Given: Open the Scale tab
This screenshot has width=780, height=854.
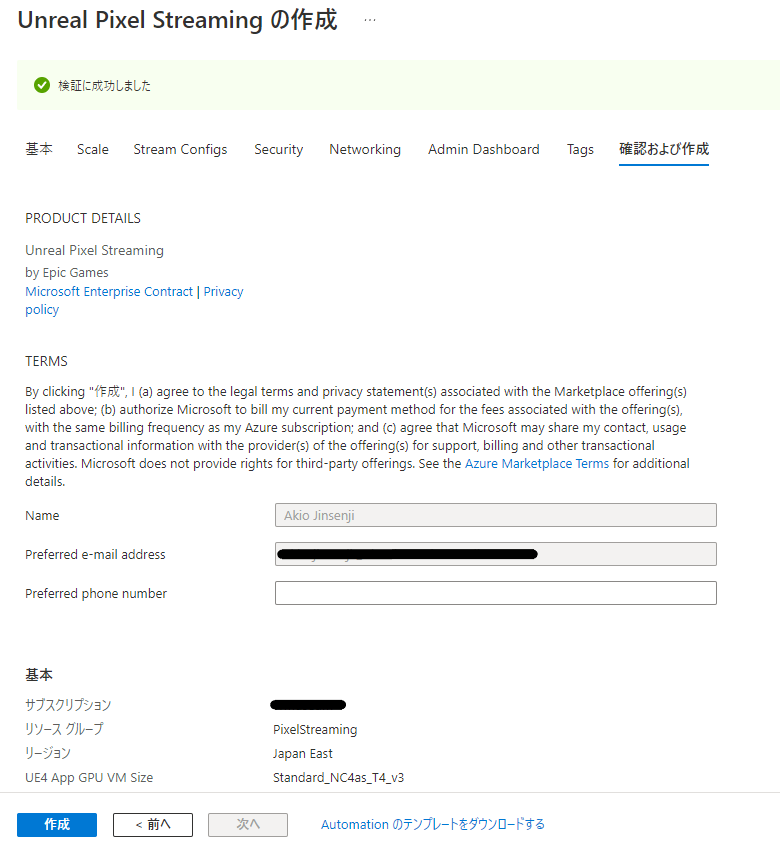Looking at the screenshot, I should (92, 149).
